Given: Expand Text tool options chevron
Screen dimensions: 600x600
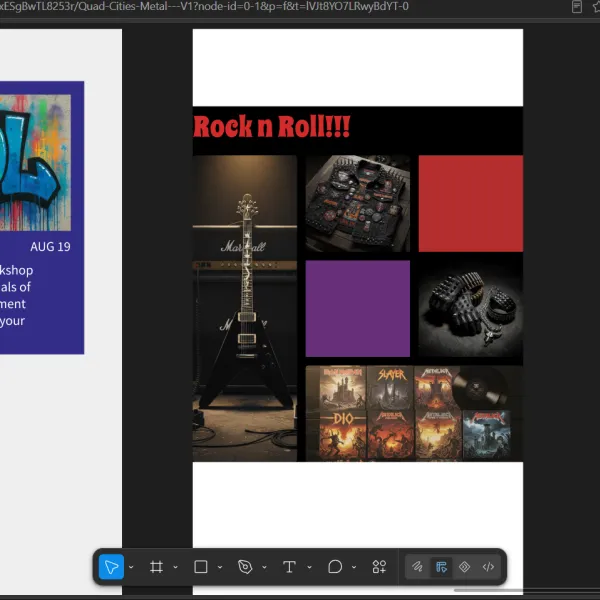Looking at the screenshot, I should (x=310, y=567).
